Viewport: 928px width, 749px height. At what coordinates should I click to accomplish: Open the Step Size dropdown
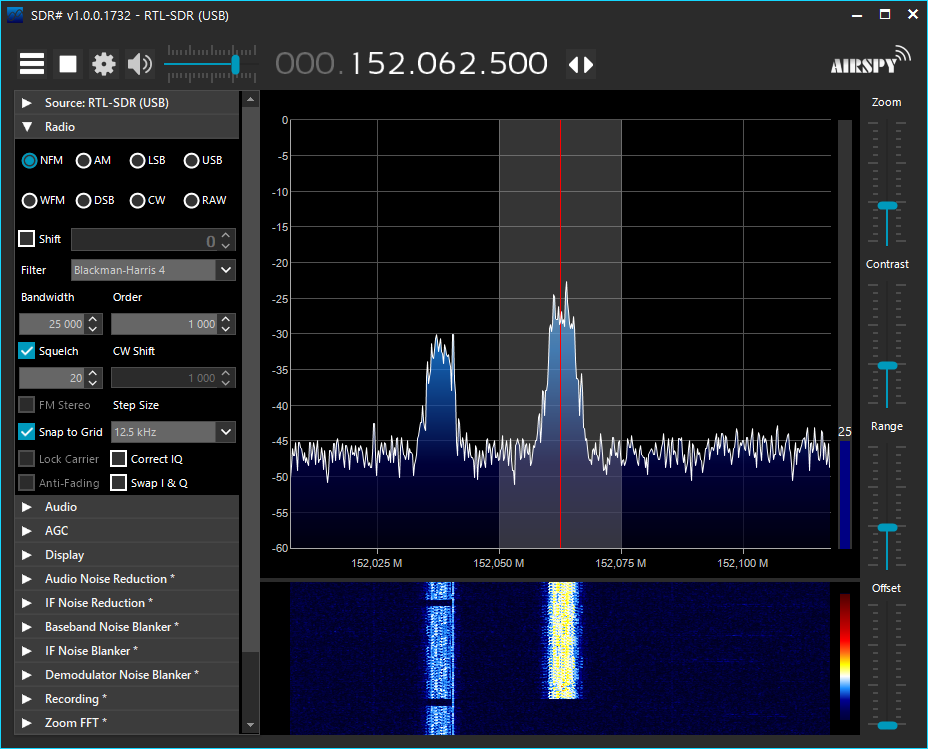tap(225, 432)
